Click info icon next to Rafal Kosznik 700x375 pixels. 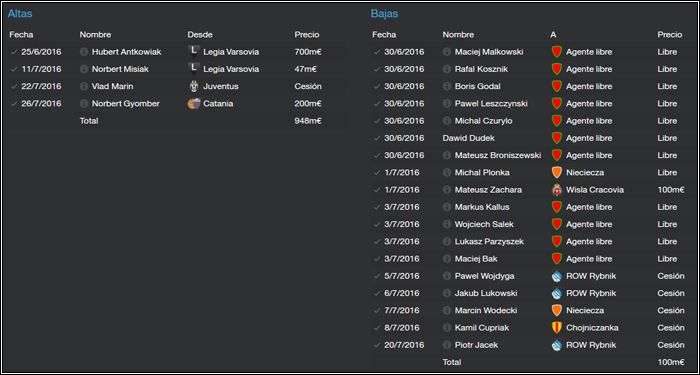446,69
